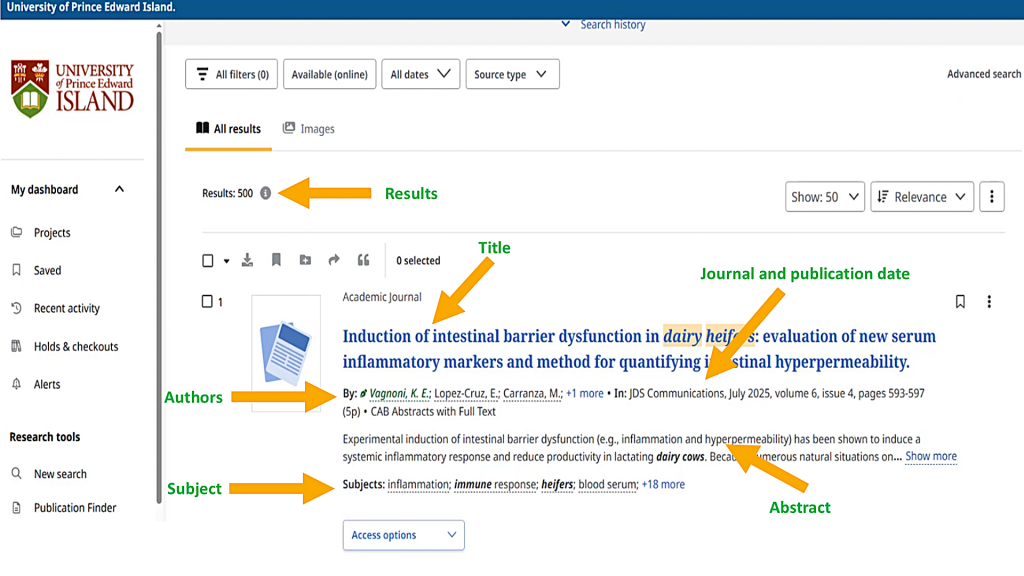Open the Relevance sort dropdown
This screenshot has height=576, width=1024.
(x=922, y=197)
